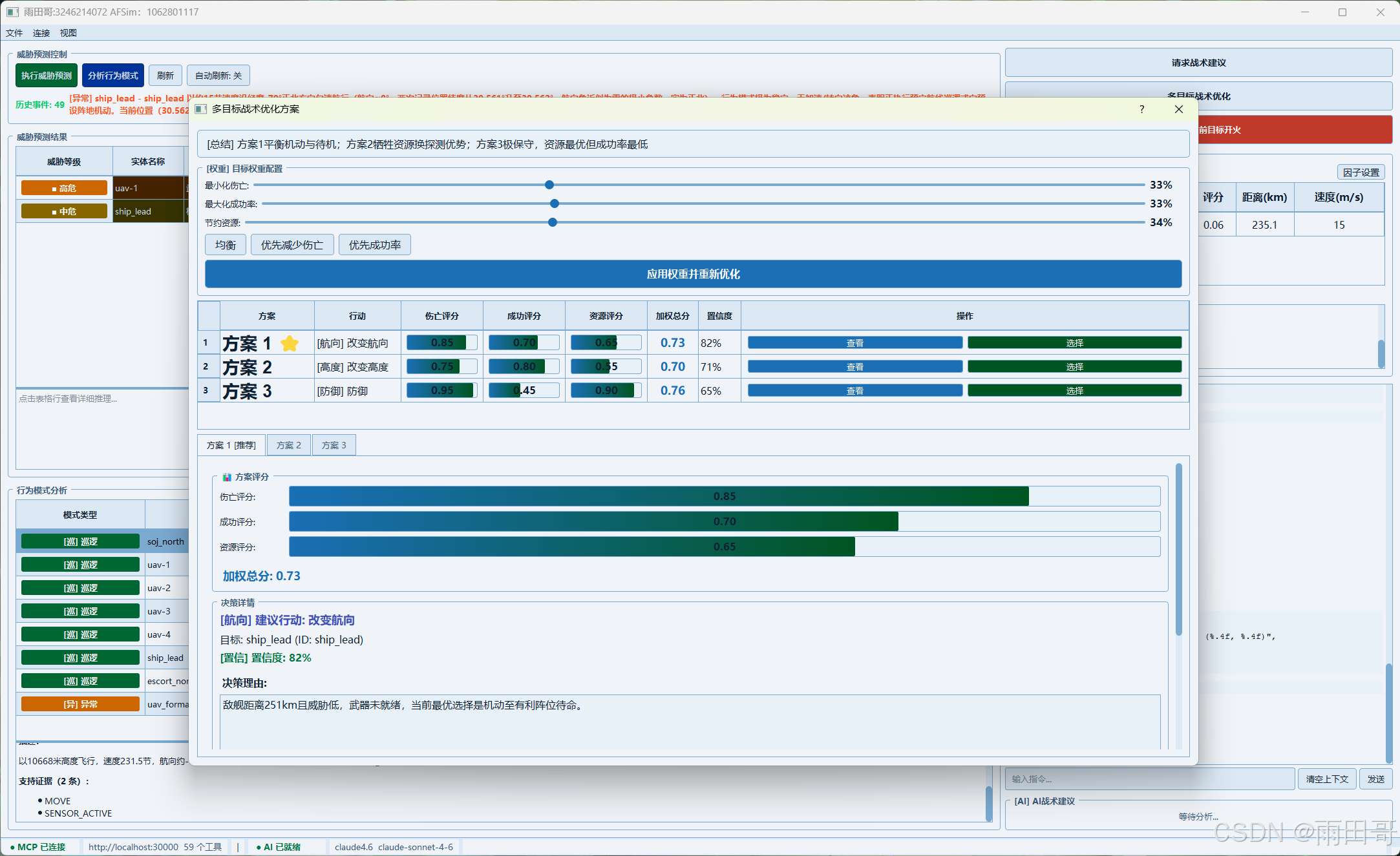Image resolution: width=1400 pixels, height=856 pixels.
Task: Adjust the 最小化伤亡 slider handle
Action: [549, 185]
